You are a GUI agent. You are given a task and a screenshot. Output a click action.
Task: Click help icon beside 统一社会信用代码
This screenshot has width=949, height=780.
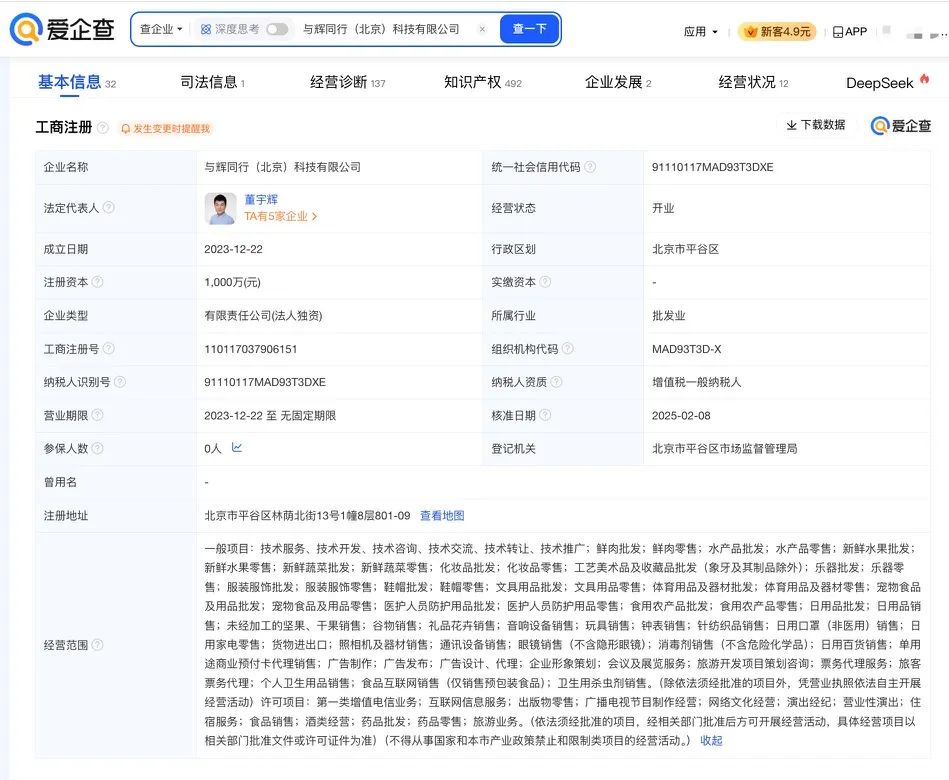pyautogui.click(x=590, y=166)
